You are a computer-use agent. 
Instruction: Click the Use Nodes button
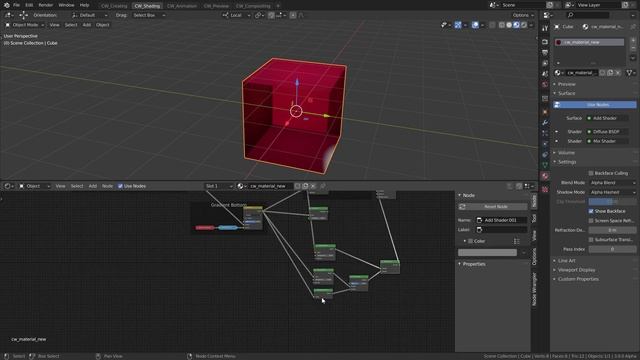595,105
